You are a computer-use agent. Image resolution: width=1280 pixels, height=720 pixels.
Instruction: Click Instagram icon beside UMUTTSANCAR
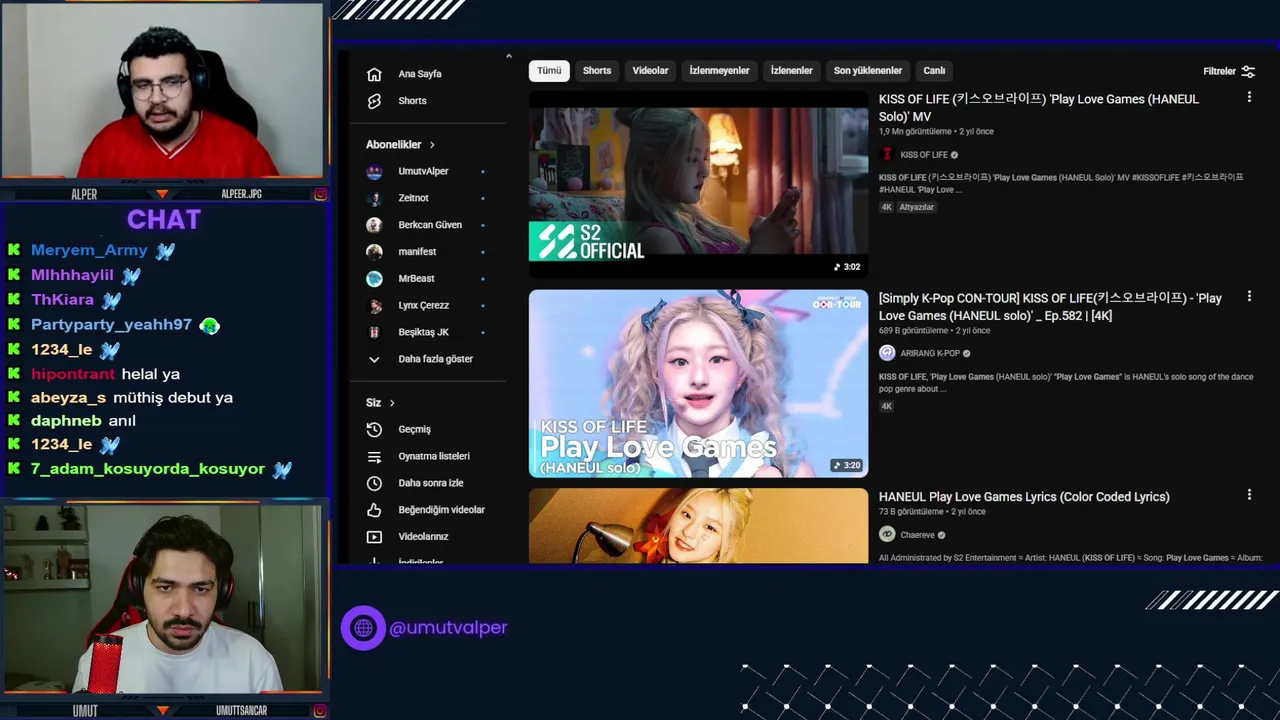pos(320,711)
